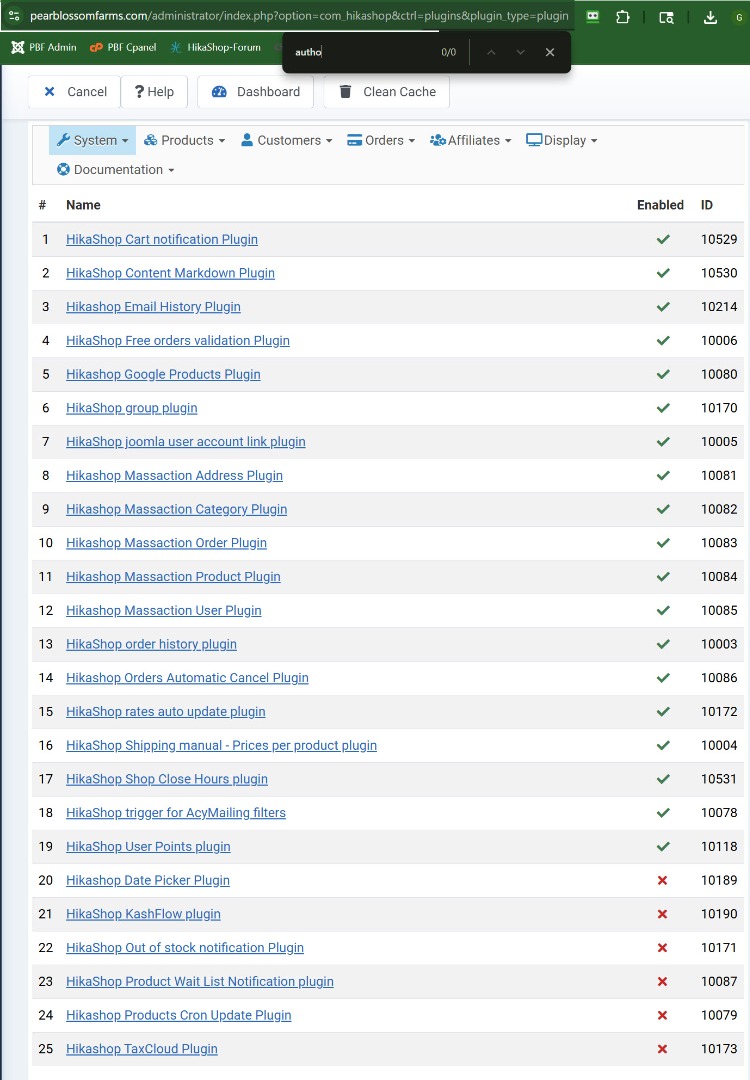Click the site info icon in address bar
Image resolution: width=750 pixels, height=1080 pixels.
(14, 17)
